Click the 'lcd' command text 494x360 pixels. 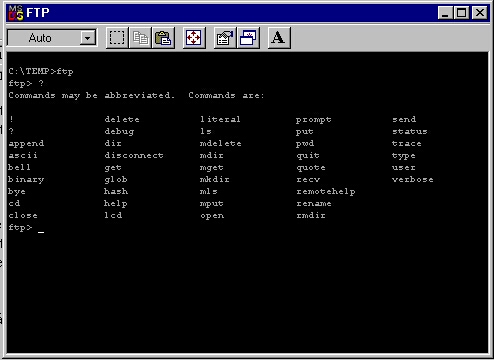[113, 215]
